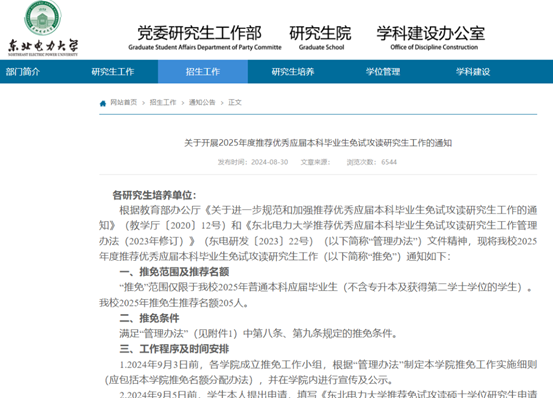Click 研究生院 Graduate School header title
This screenshot has height=398, width=553.
coord(321,38)
